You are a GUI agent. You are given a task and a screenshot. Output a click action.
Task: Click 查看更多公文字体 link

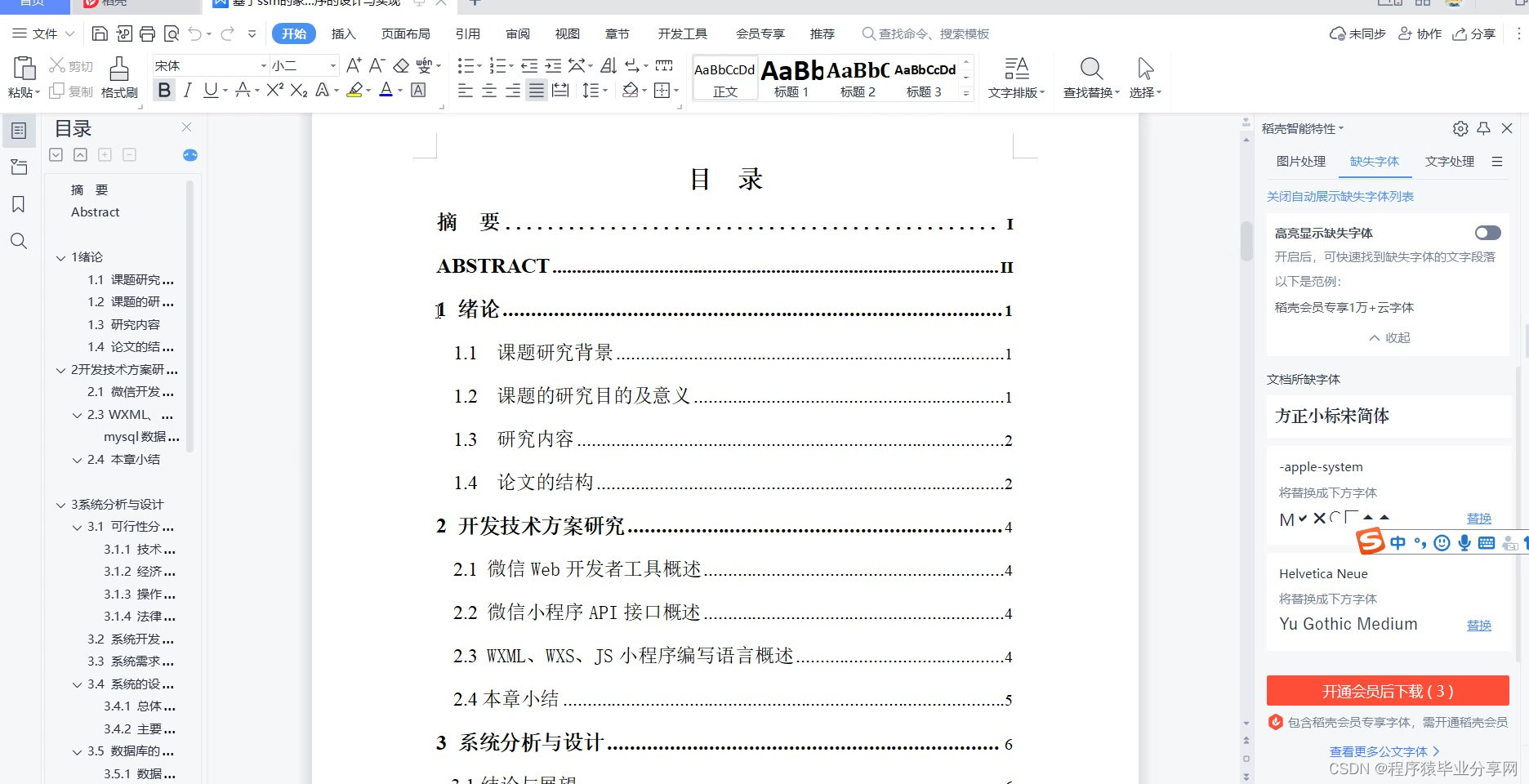click(x=1384, y=751)
